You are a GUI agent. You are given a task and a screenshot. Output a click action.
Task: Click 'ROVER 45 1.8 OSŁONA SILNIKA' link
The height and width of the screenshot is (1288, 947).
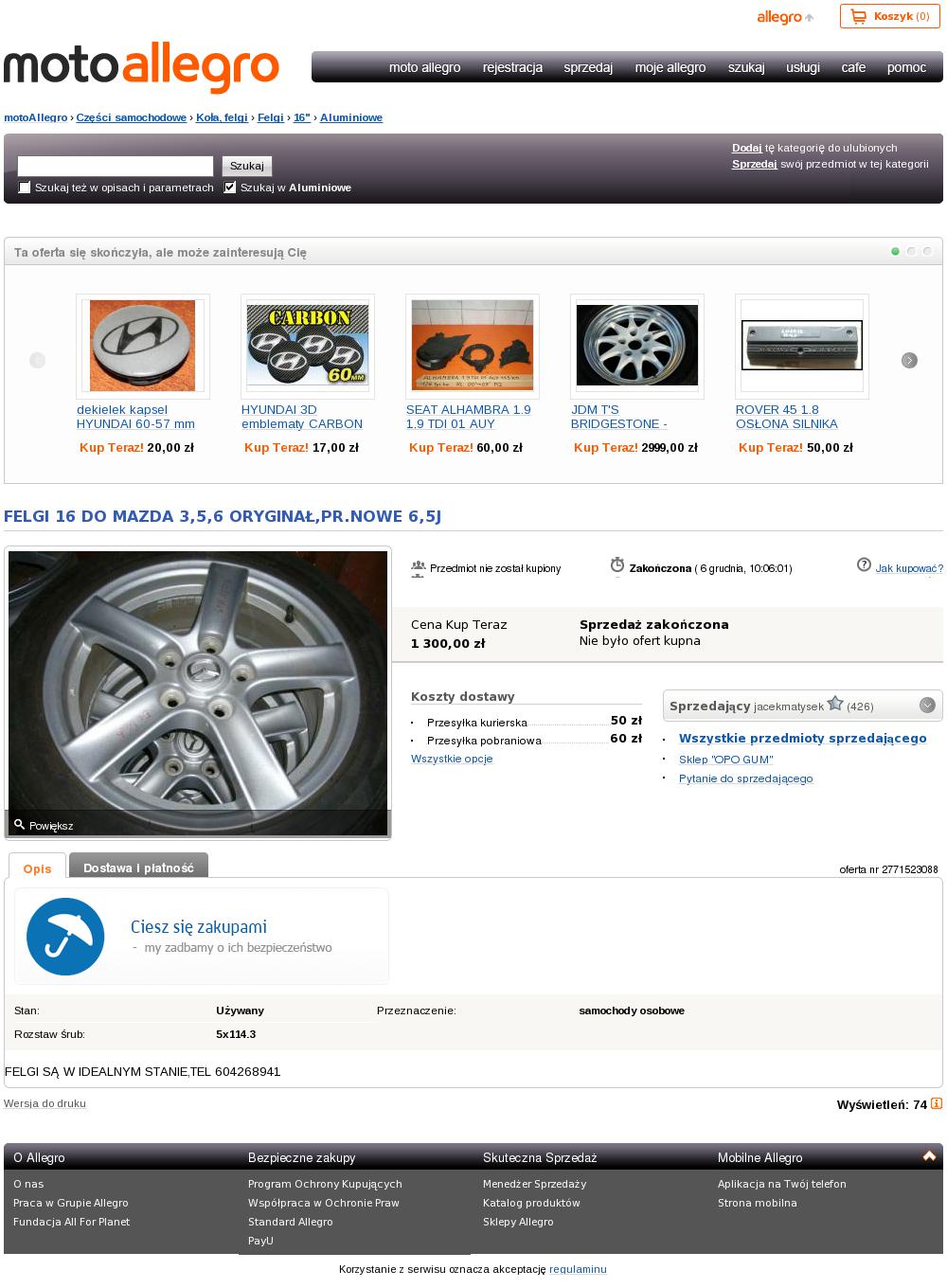pyautogui.click(x=787, y=417)
